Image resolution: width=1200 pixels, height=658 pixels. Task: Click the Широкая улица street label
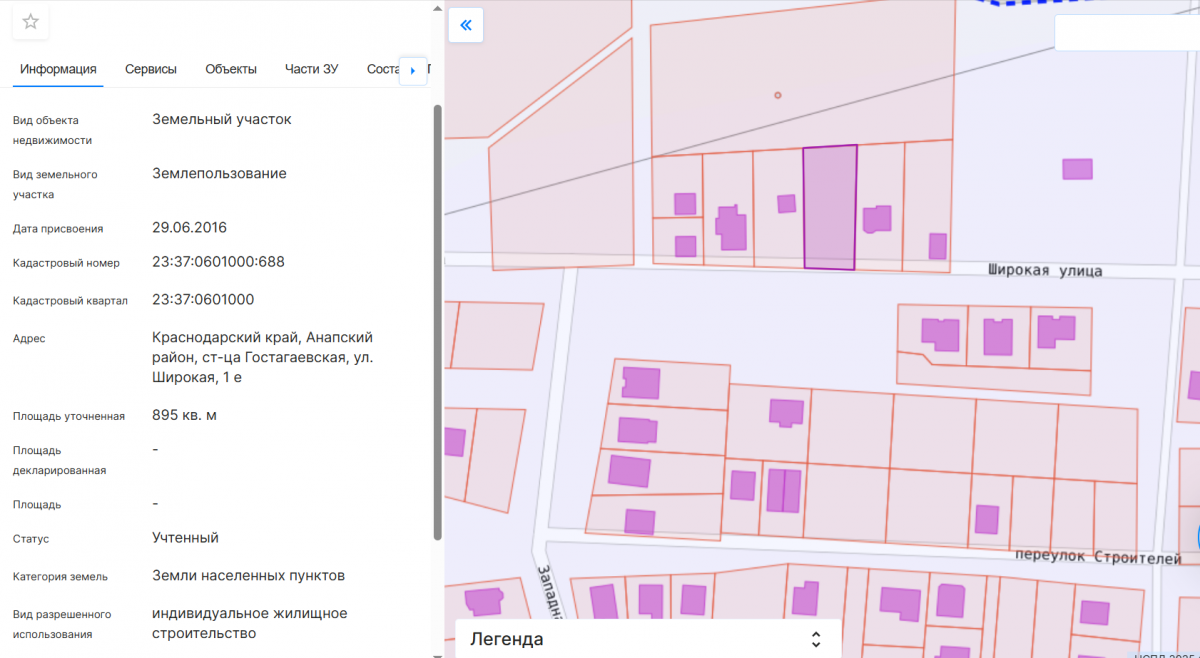(x=1044, y=270)
